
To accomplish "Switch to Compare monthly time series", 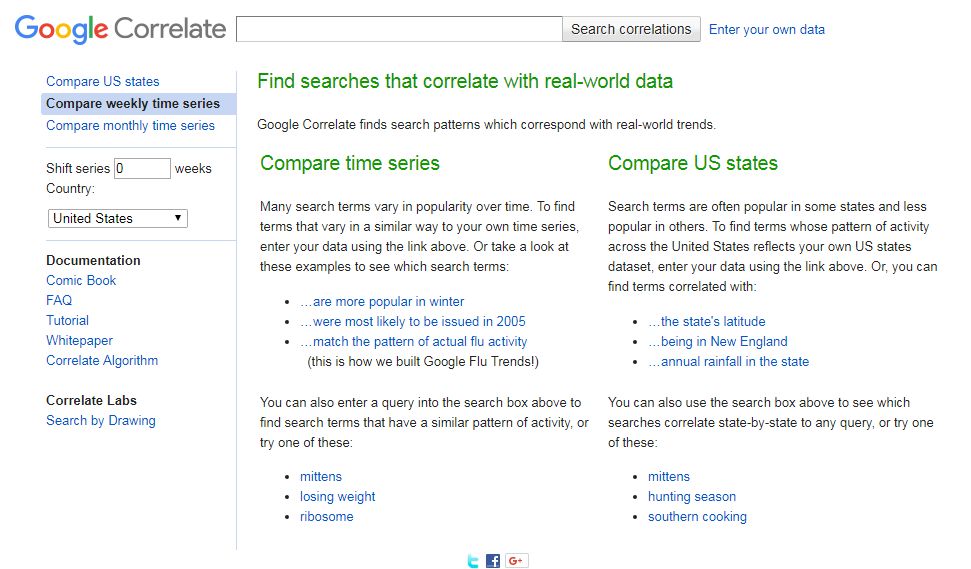I will 130,125.
